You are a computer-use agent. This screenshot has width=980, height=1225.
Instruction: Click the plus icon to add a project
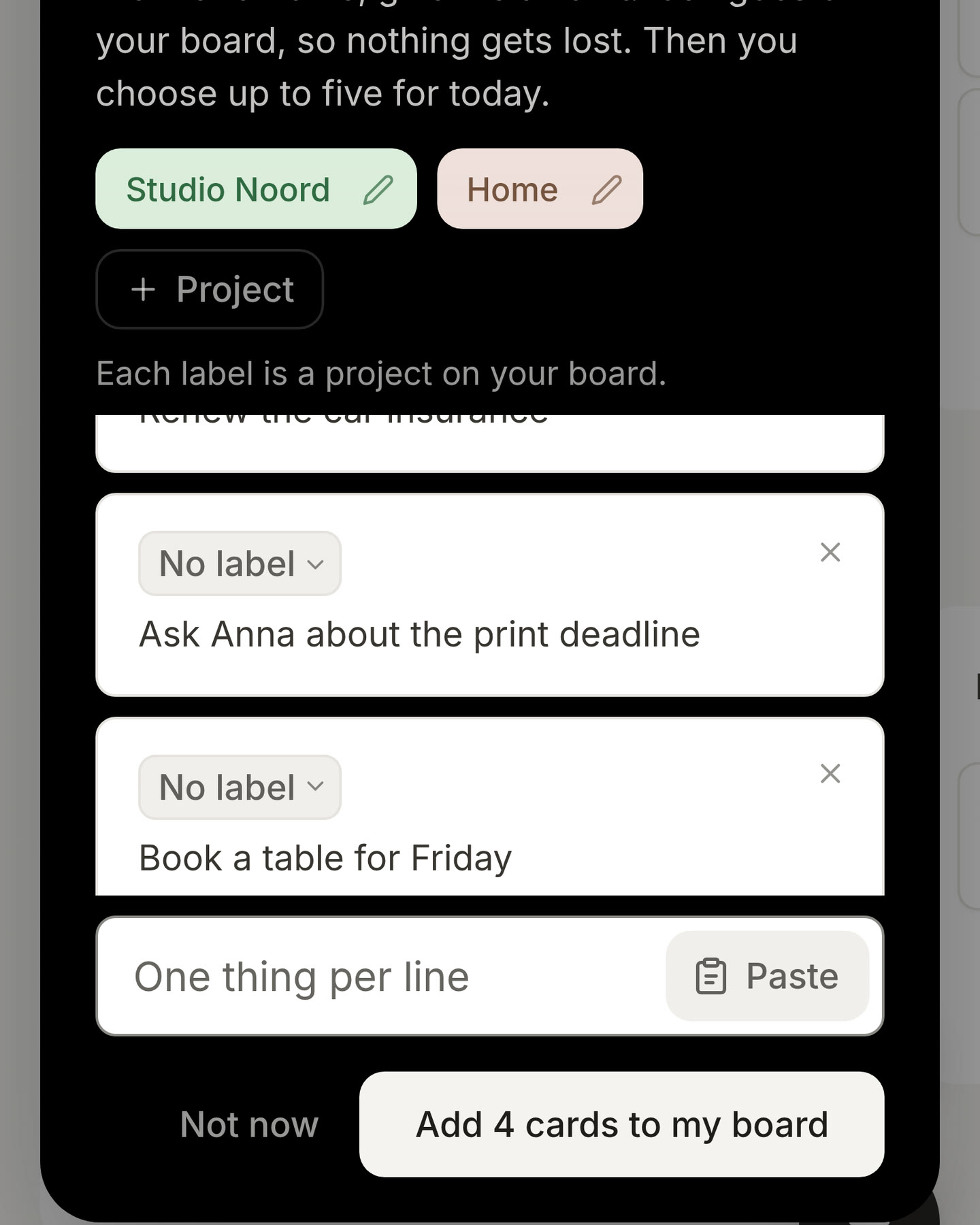[x=143, y=289]
